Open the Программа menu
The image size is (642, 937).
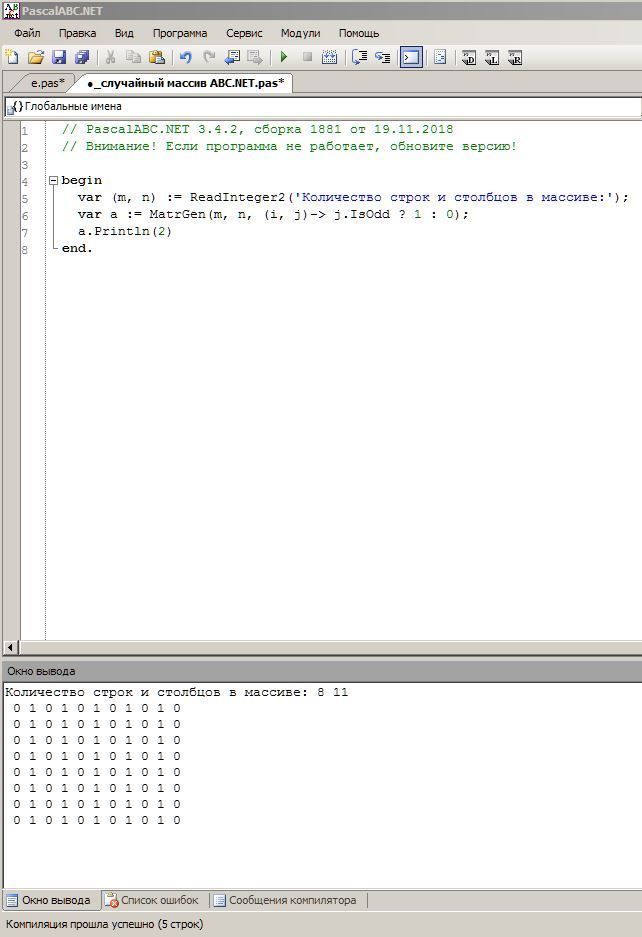180,33
